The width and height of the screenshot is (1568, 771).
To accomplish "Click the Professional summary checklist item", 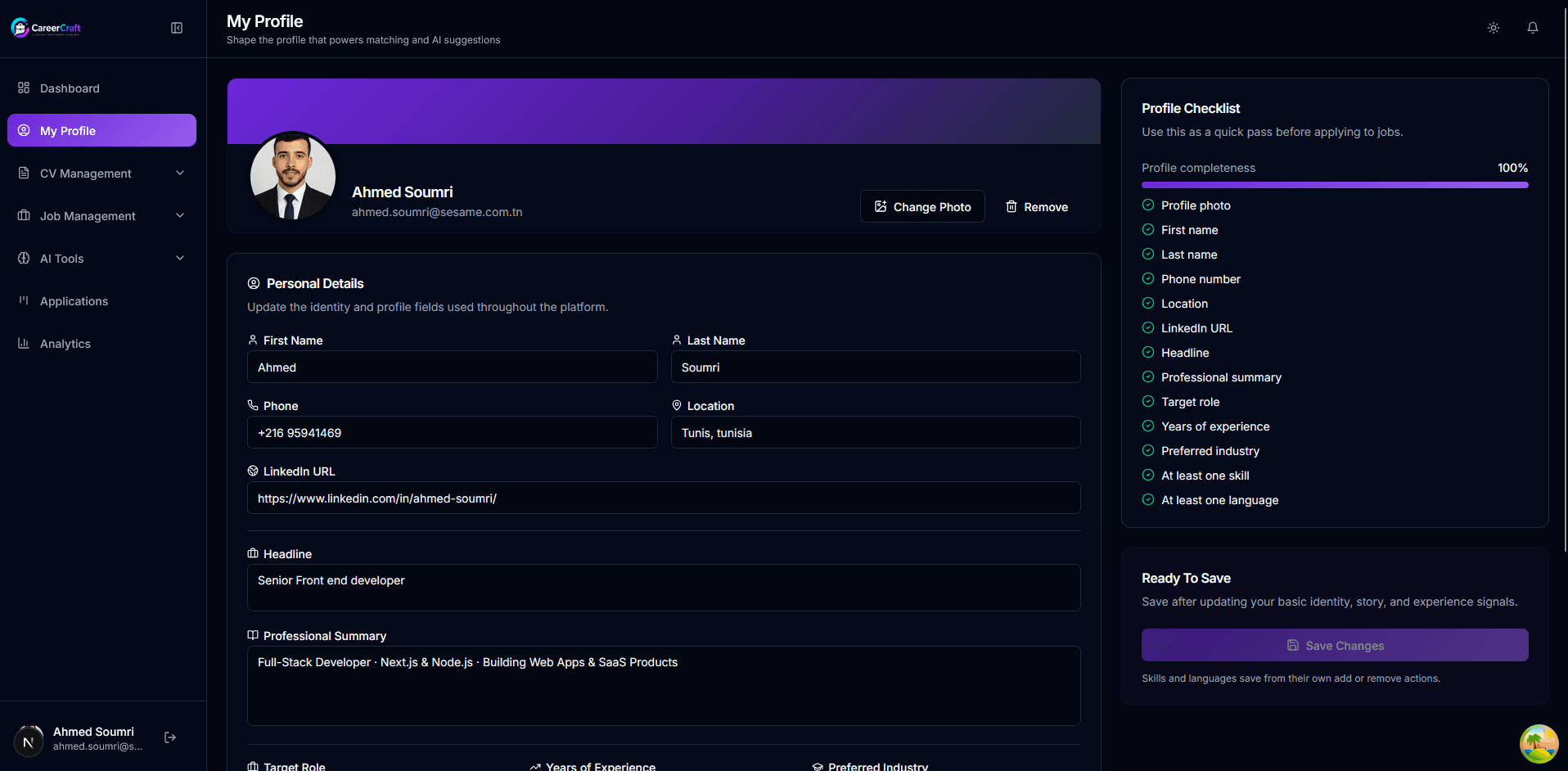I will pos(1221,377).
